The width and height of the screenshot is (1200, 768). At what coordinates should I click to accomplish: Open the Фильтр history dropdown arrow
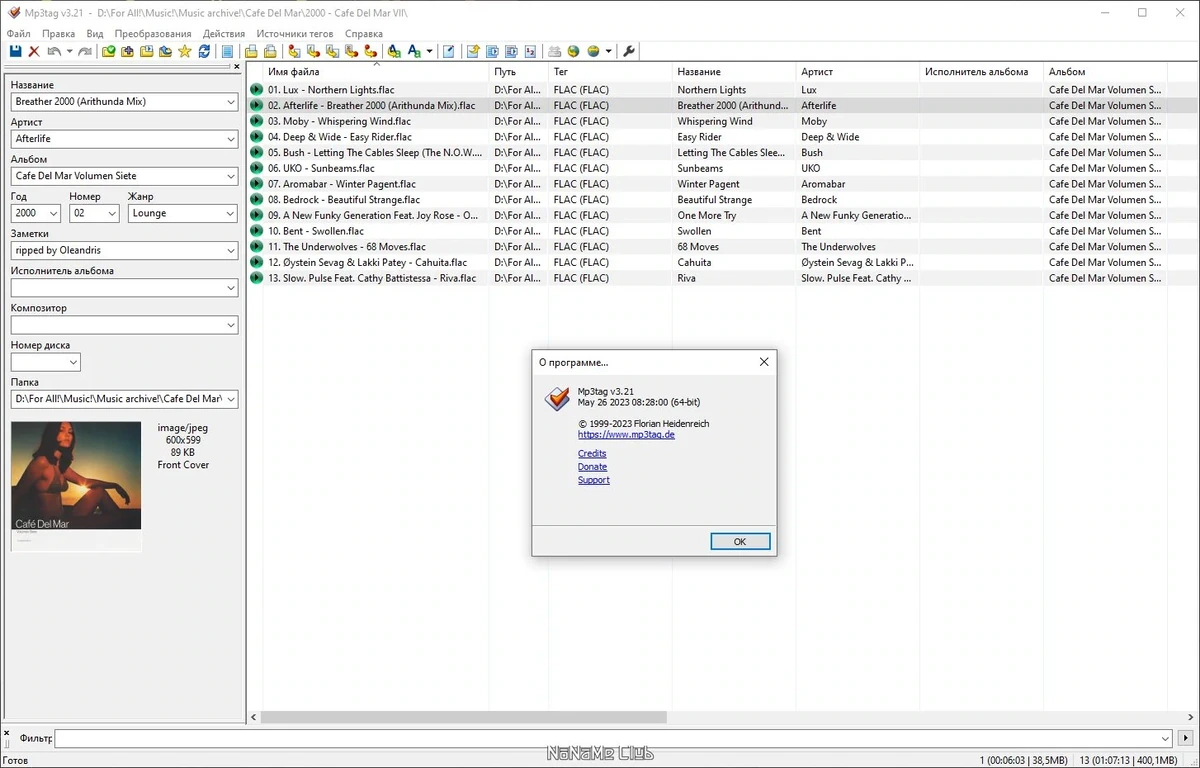1164,739
